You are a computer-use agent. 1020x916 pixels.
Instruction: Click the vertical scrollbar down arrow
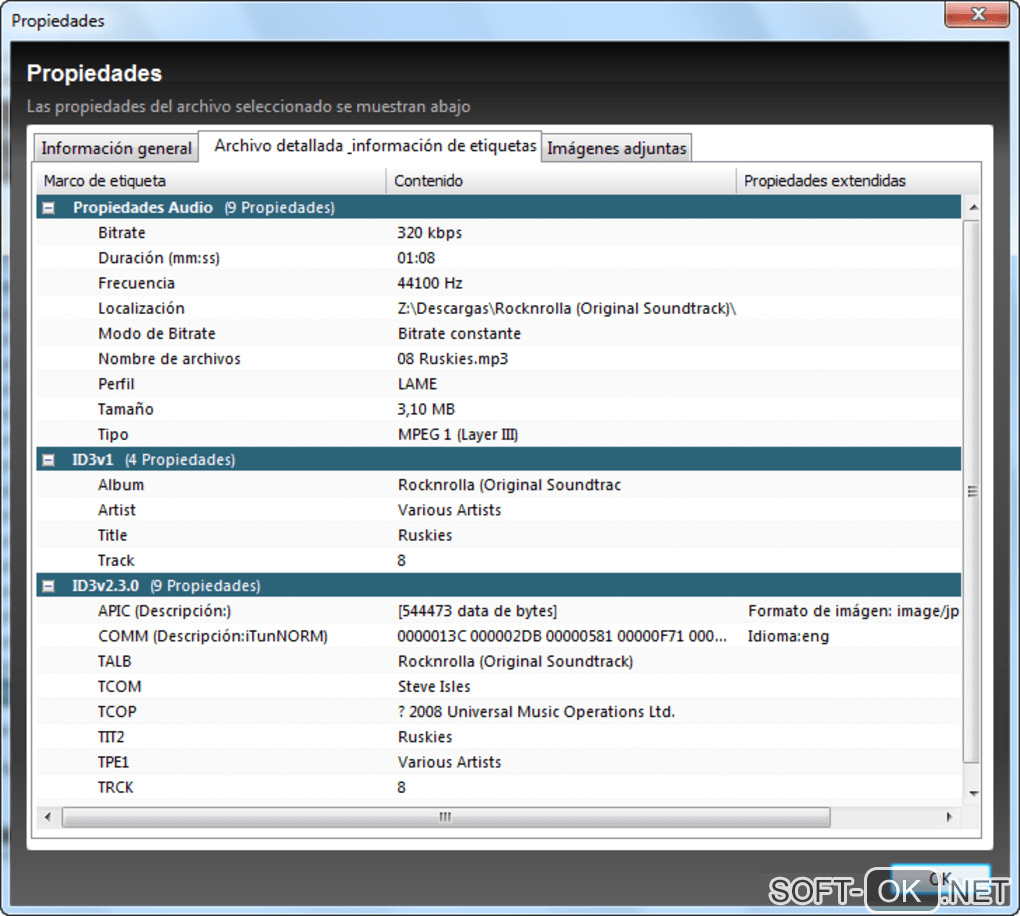point(973,793)
